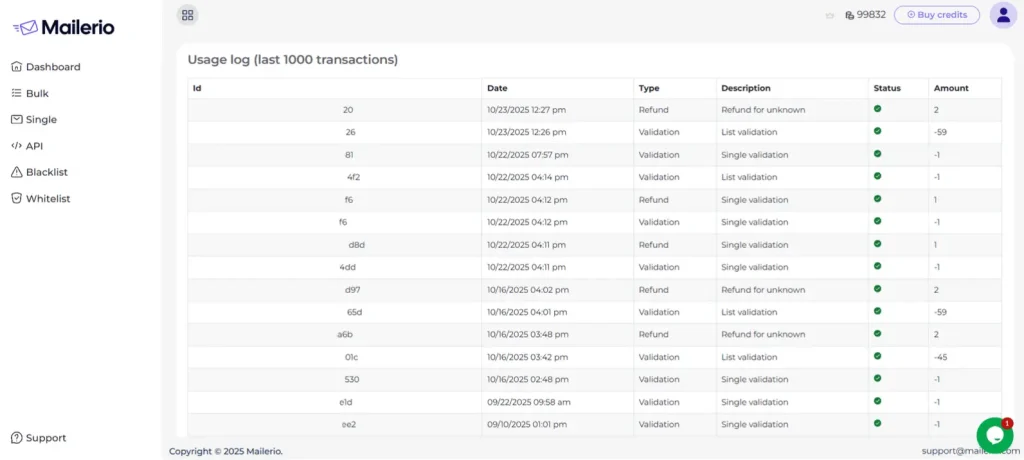Click the support email link in footer

pos(970,451)
